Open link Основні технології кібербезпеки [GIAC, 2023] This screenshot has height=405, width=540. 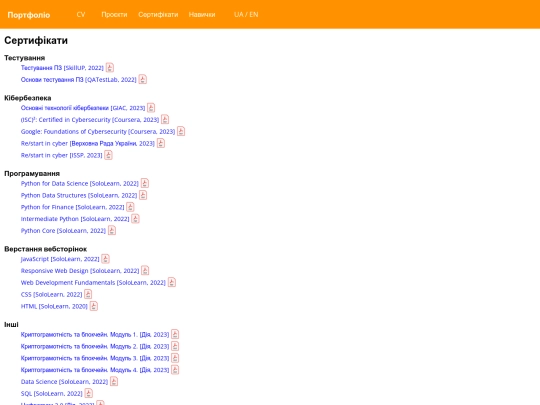[83, 108]
